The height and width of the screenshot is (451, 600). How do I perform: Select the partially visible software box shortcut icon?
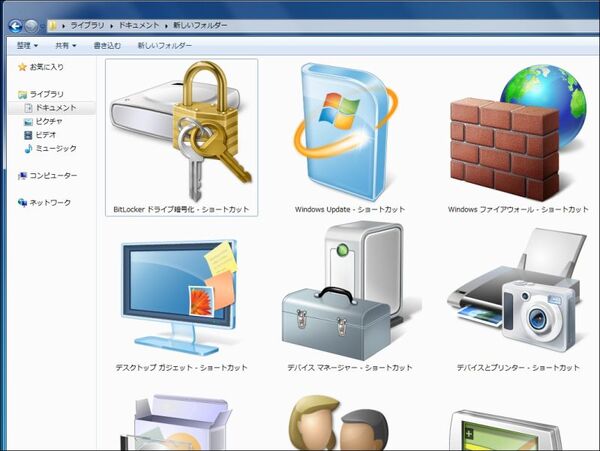tap(176, 423)
